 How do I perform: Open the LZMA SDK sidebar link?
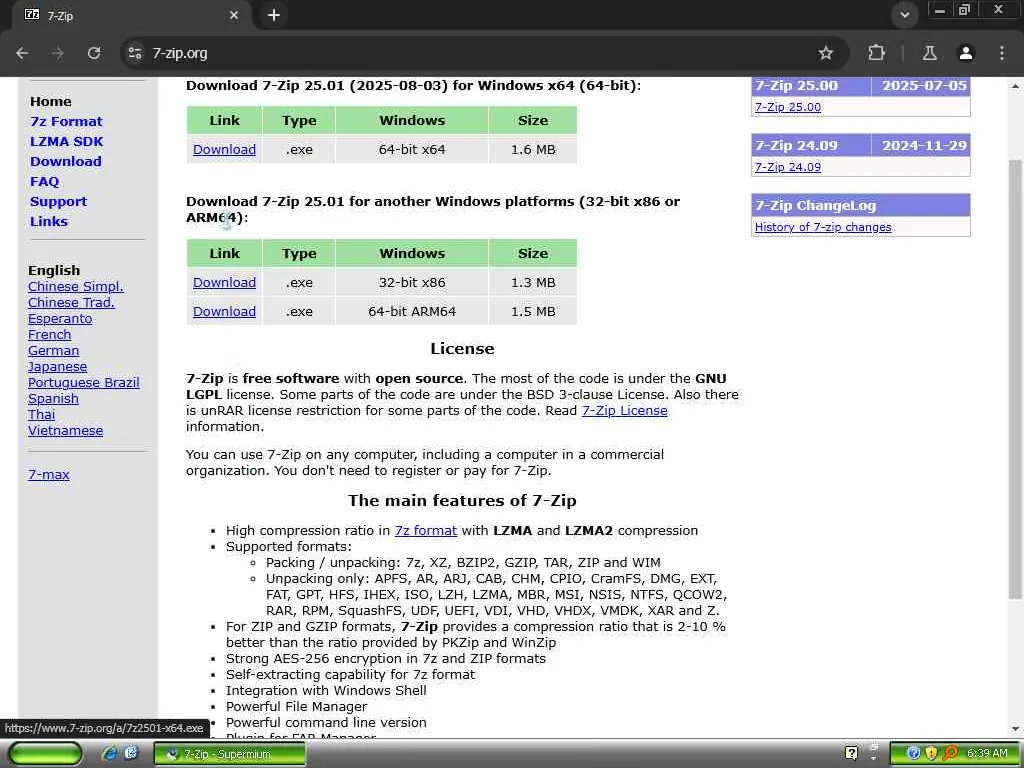pyautogui.click(x=67, y=142)
